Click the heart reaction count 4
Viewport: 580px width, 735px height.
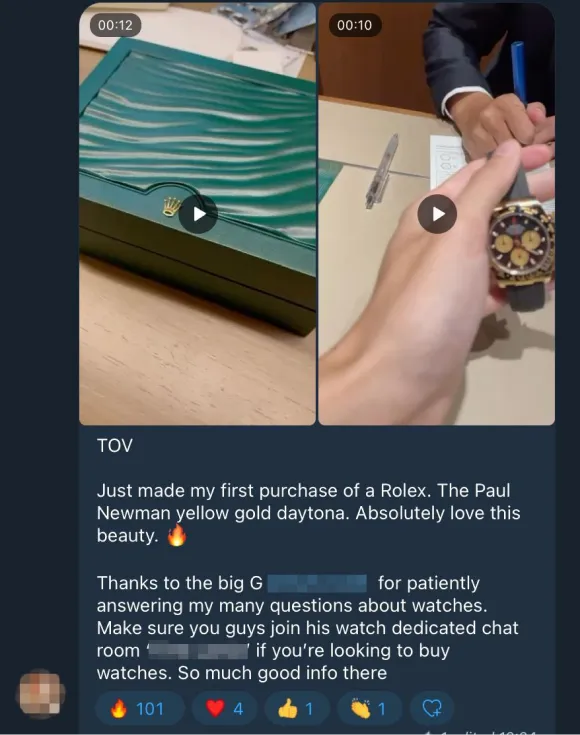(238, 709)
